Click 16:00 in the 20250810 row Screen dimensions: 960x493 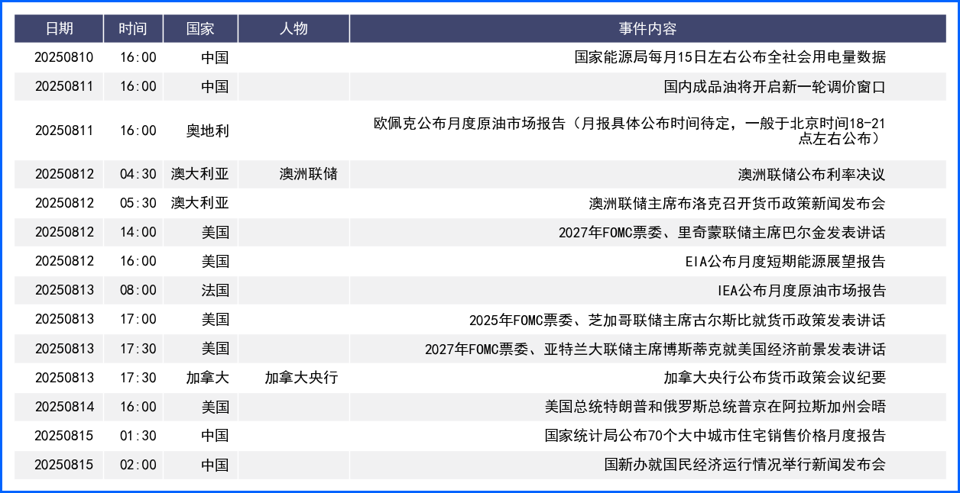(138, 58)
